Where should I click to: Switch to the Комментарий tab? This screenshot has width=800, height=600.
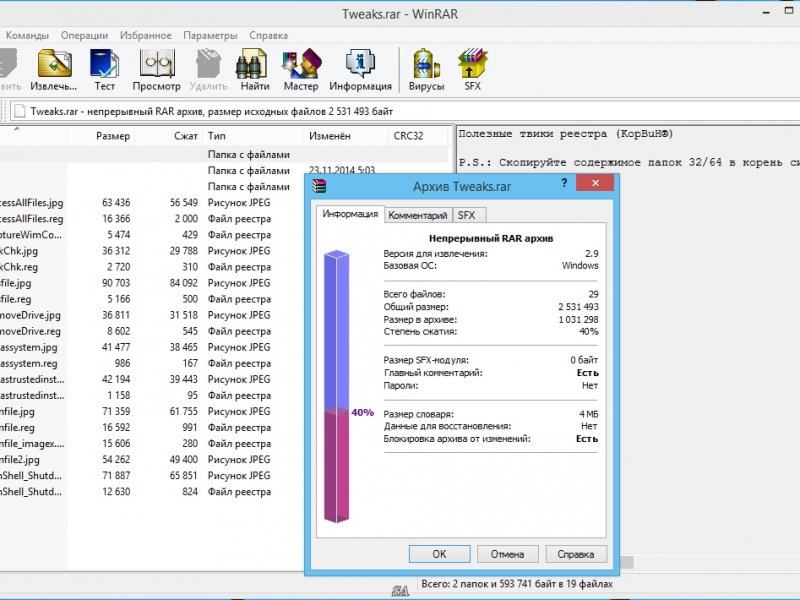(x=418, y=215)
